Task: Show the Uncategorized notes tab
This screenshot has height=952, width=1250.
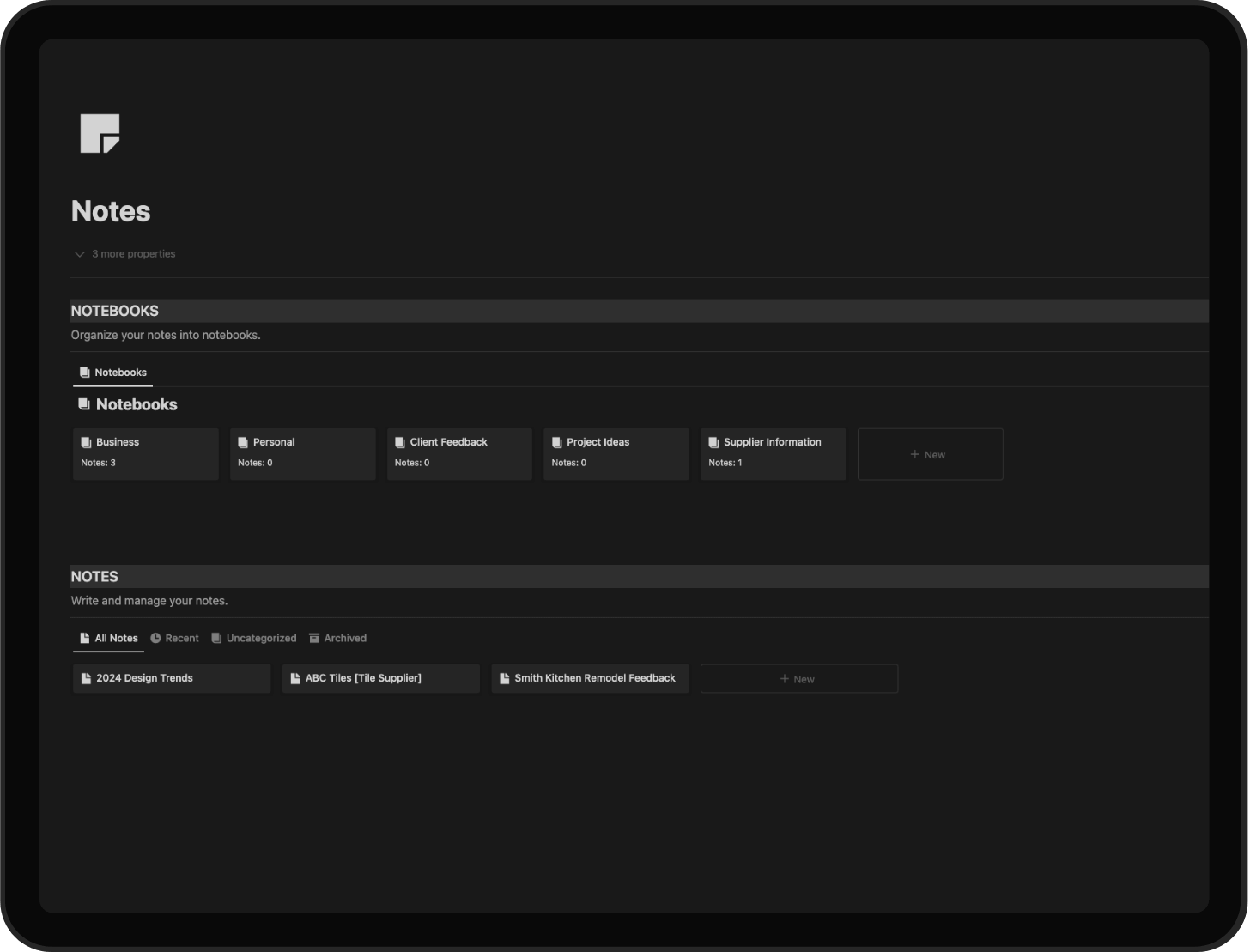Action: click(x=253, y=639)
